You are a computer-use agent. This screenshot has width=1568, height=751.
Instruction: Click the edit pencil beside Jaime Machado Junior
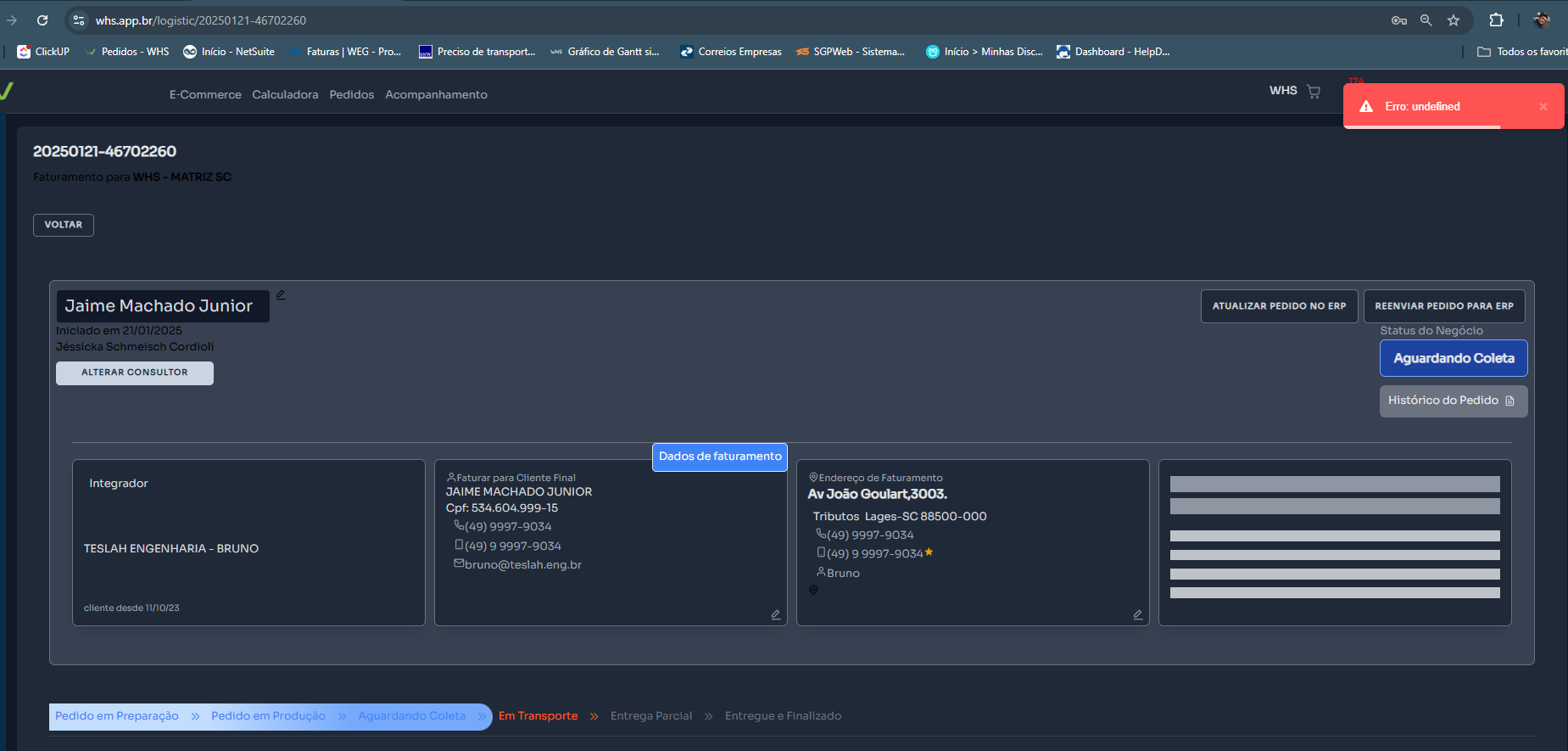pyautogui.click(x=281, y=295)
